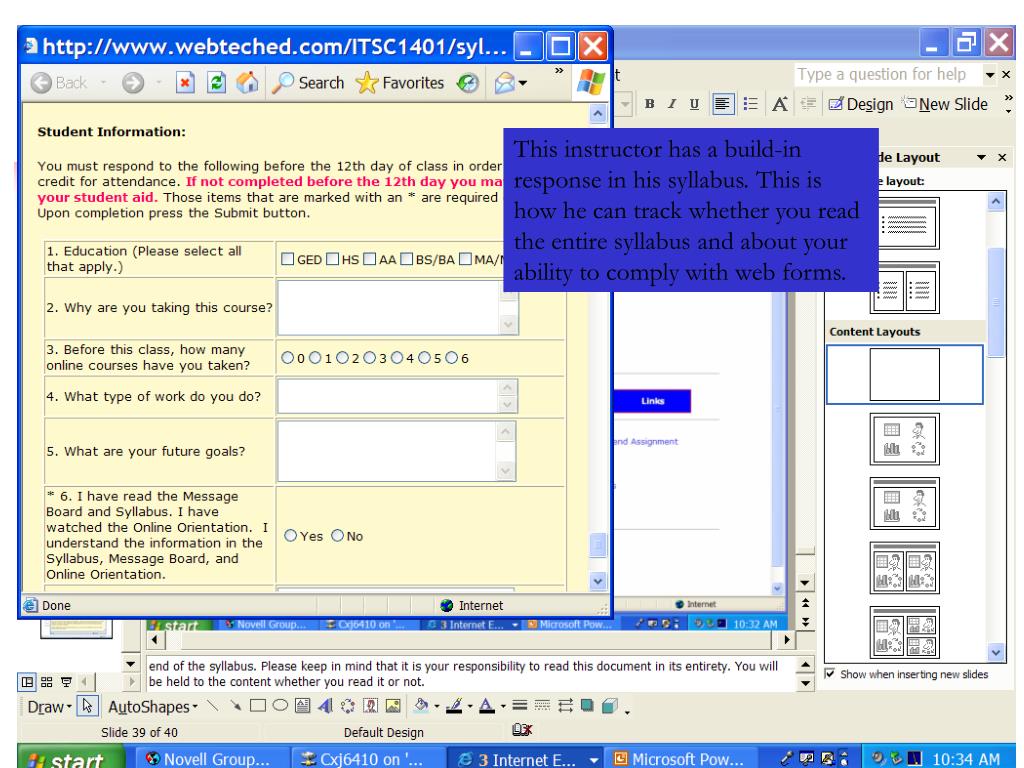Image resolution: width=1024 pixels, height=768 pixels.
Task: Select the arrow Select Objects tool
Action: point(87,706)
